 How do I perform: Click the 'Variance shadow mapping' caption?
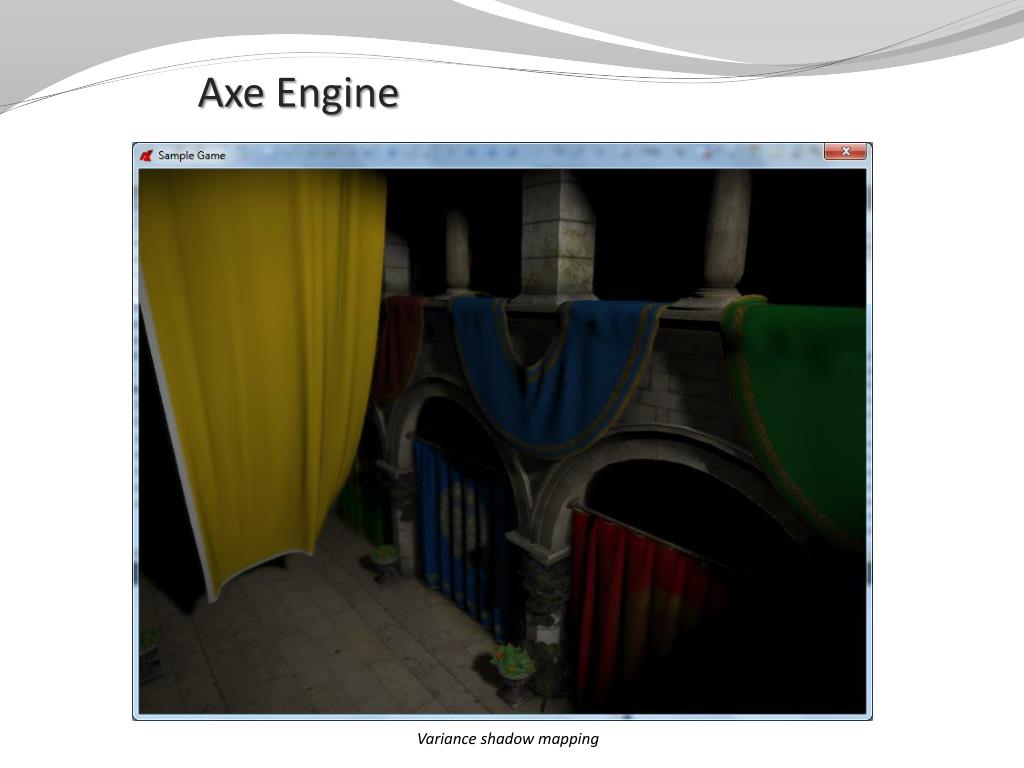[x=507, y=739]
